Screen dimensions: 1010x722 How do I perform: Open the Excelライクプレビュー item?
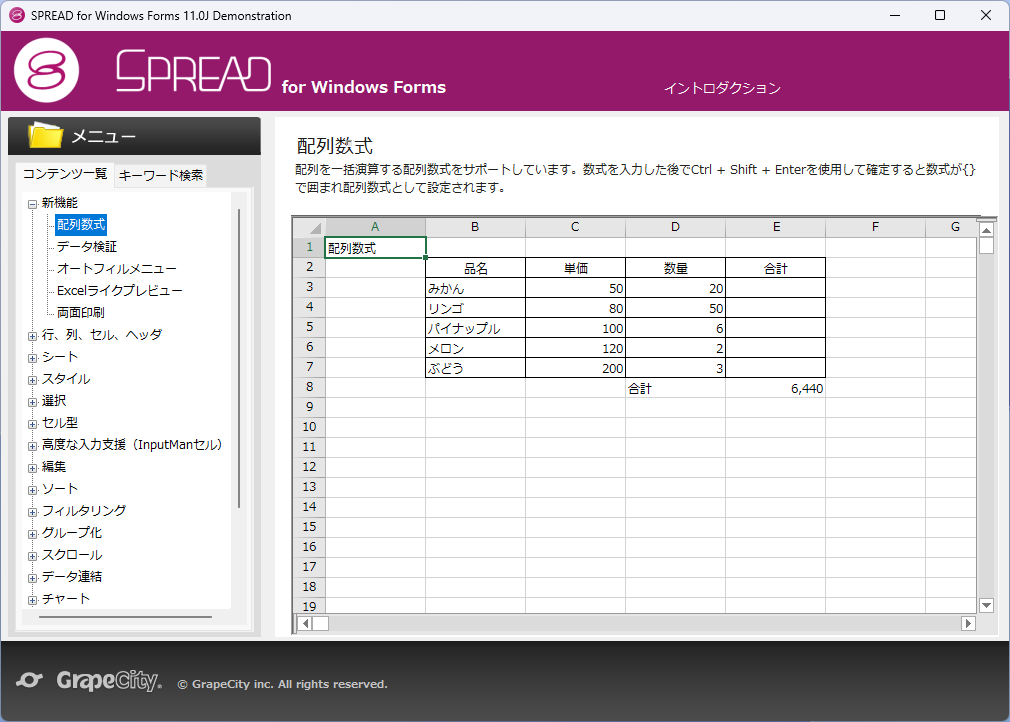click(x=120, y=290)
